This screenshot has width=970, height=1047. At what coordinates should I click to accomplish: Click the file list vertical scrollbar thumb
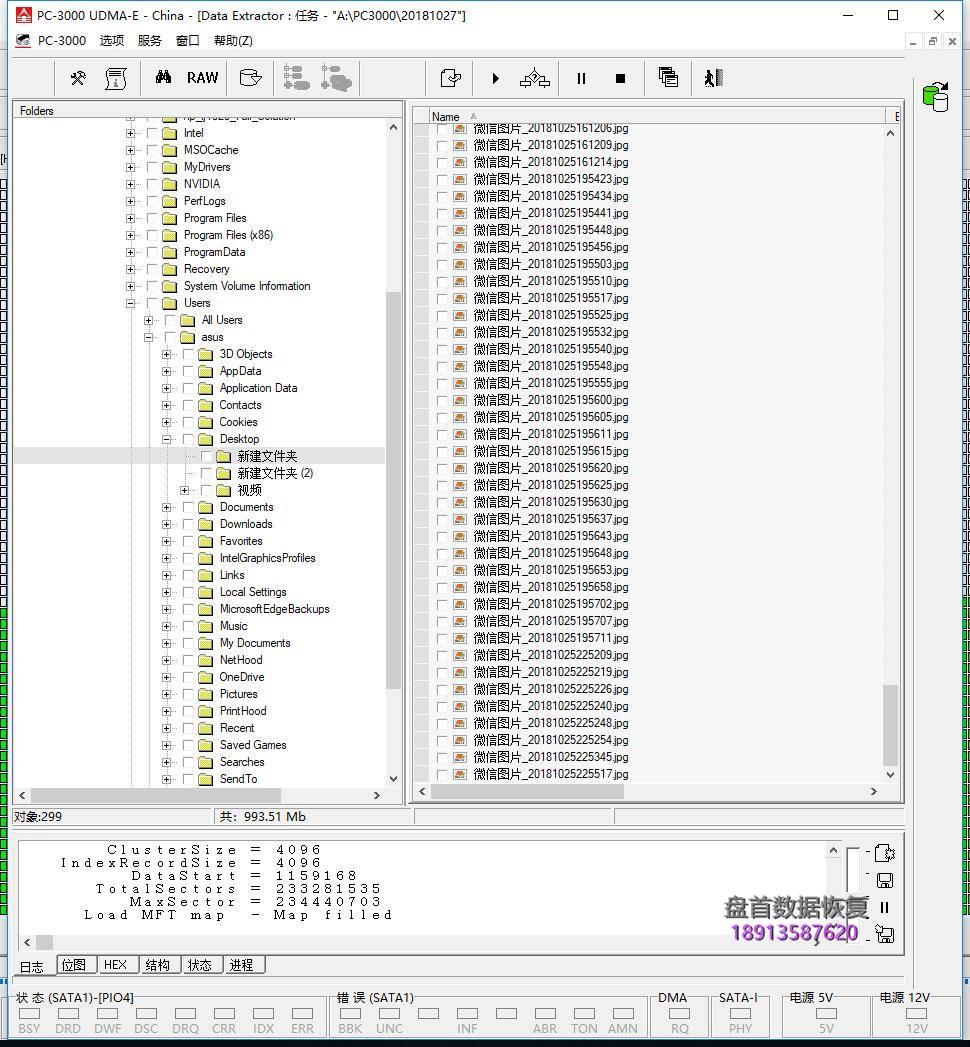(890, 724)
